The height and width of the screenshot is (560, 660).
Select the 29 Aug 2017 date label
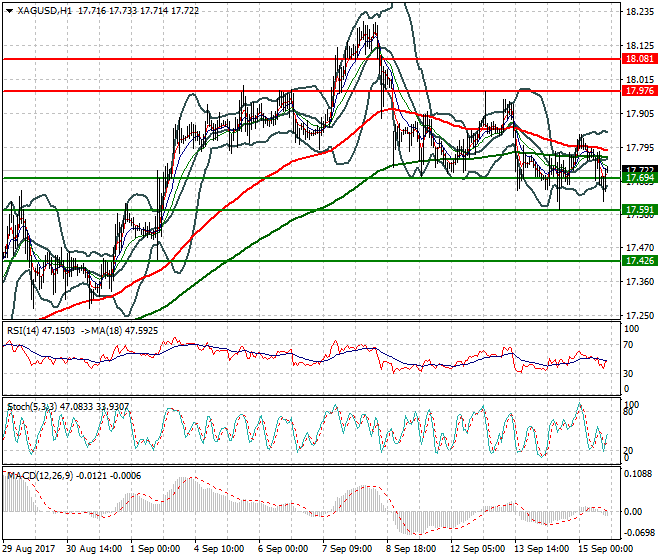click(29, 549)
